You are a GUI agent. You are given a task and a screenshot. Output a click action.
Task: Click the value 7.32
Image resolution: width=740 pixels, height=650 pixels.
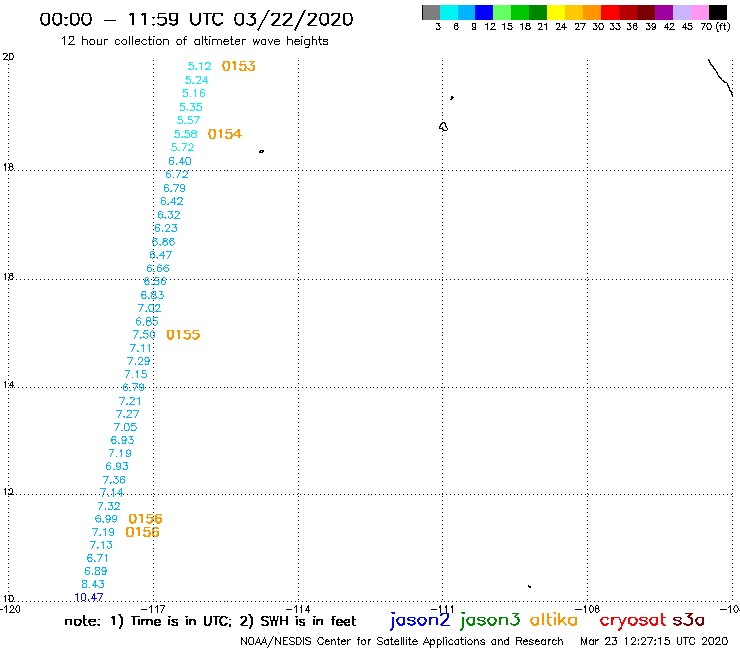click(109, 506)
